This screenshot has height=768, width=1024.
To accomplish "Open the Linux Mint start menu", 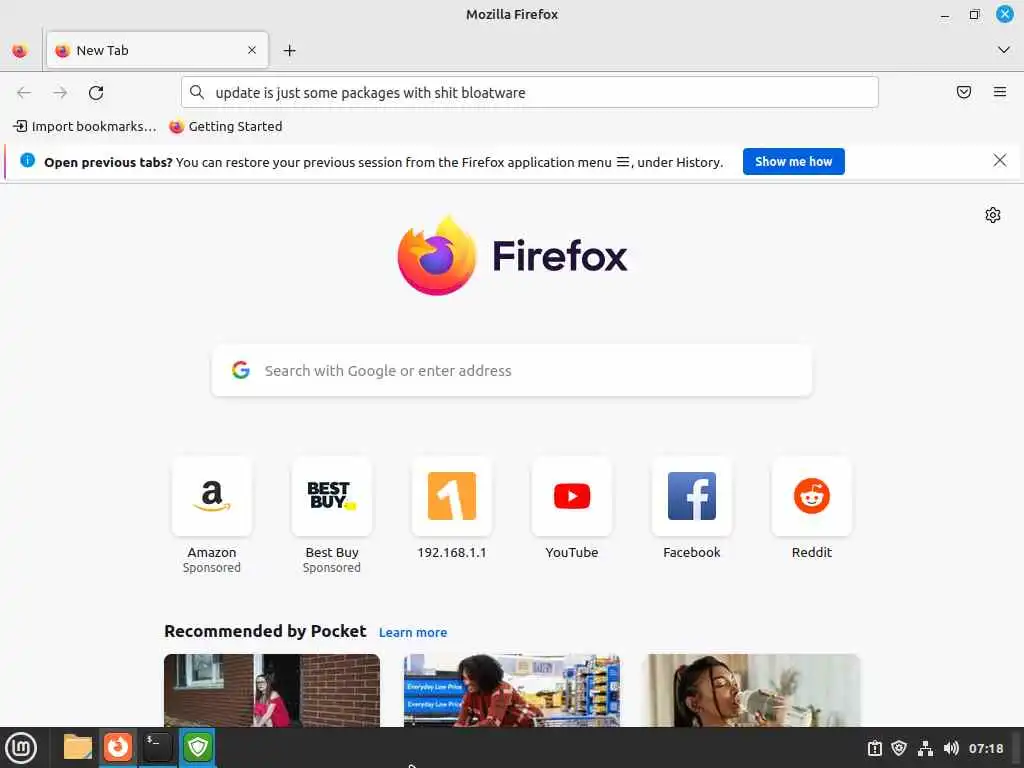I will pyautogui.click(x=22, y=748).
